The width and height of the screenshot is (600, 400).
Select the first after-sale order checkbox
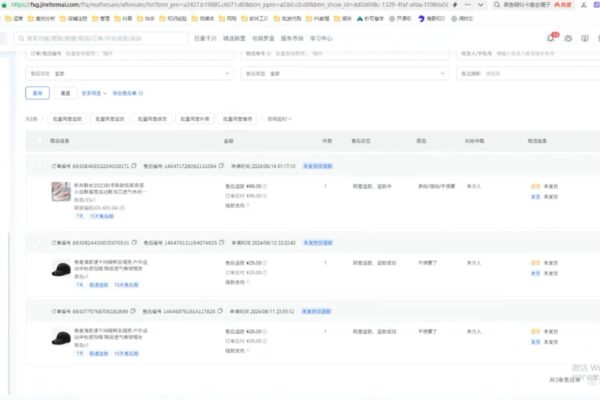point(39,166)
